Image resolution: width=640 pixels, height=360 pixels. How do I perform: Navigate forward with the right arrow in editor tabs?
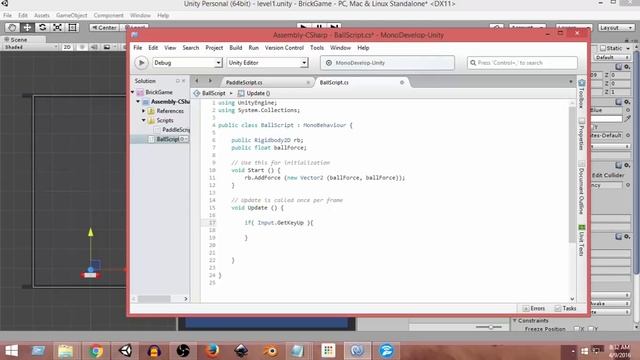[210, 81]
